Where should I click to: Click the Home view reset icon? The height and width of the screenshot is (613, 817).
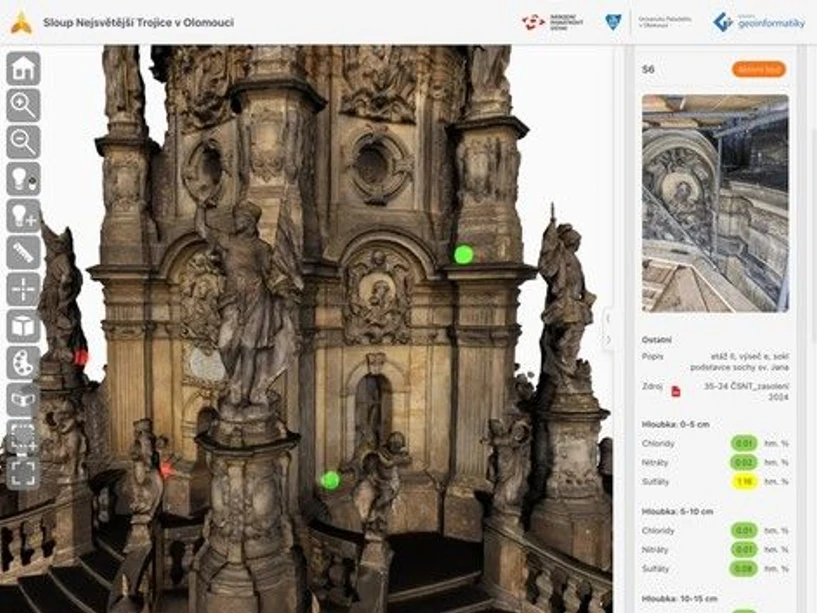(x=23, y=69)
